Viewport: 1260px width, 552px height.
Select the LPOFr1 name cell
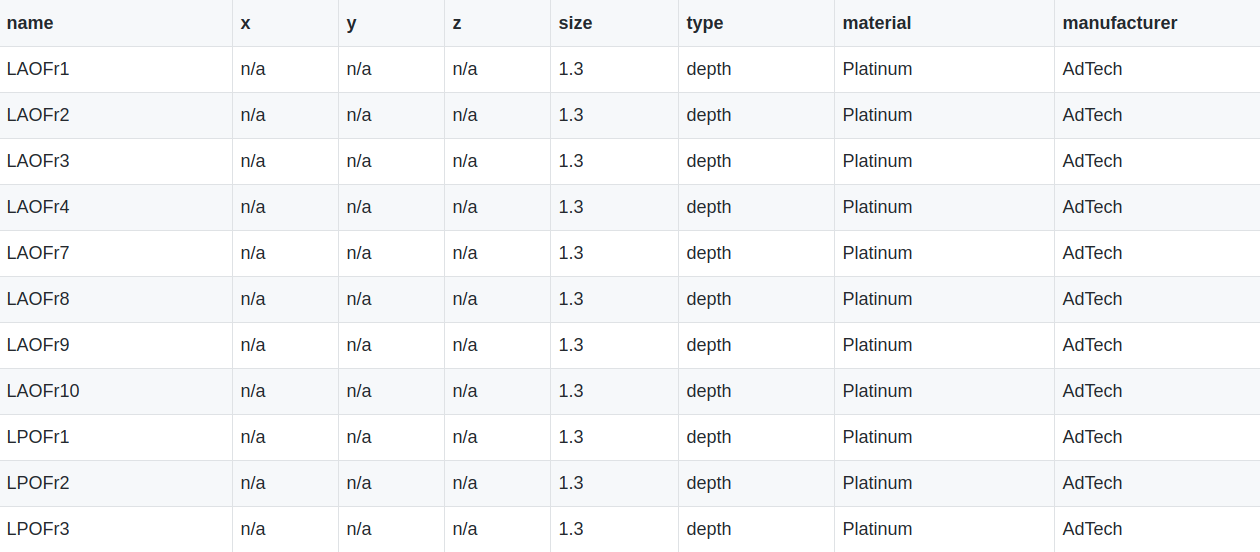pyautogui.click(x=38, y=437)
